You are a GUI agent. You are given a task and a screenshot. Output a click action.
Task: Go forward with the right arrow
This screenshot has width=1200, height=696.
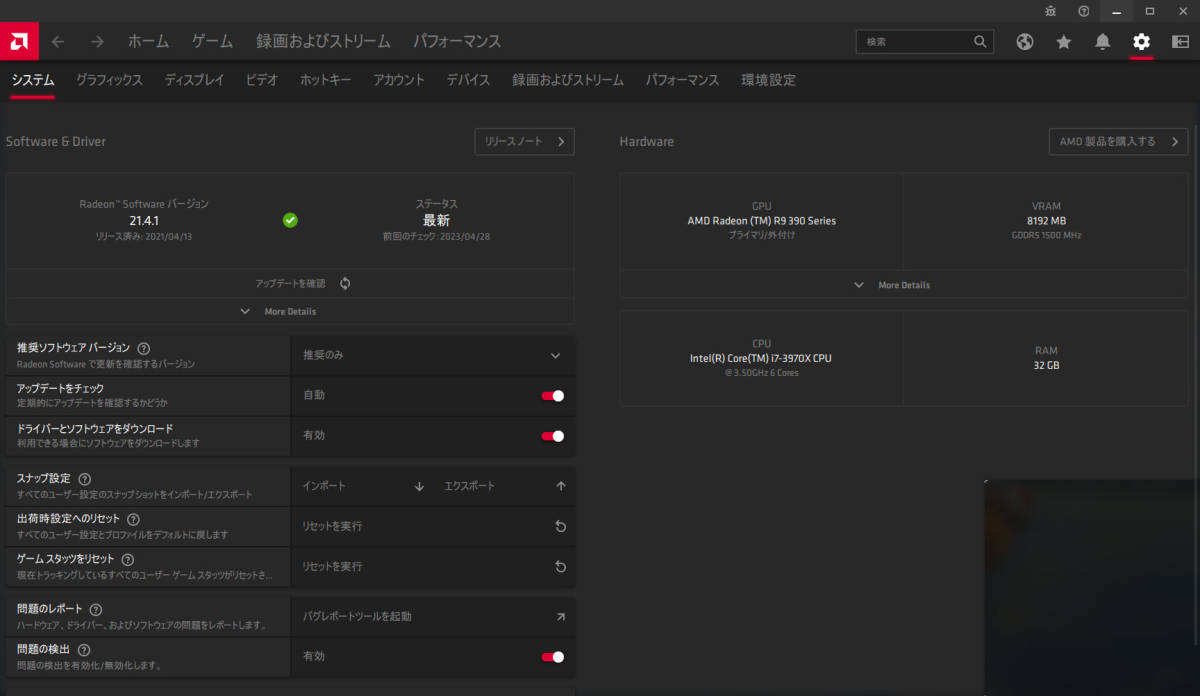click(97, 41)
